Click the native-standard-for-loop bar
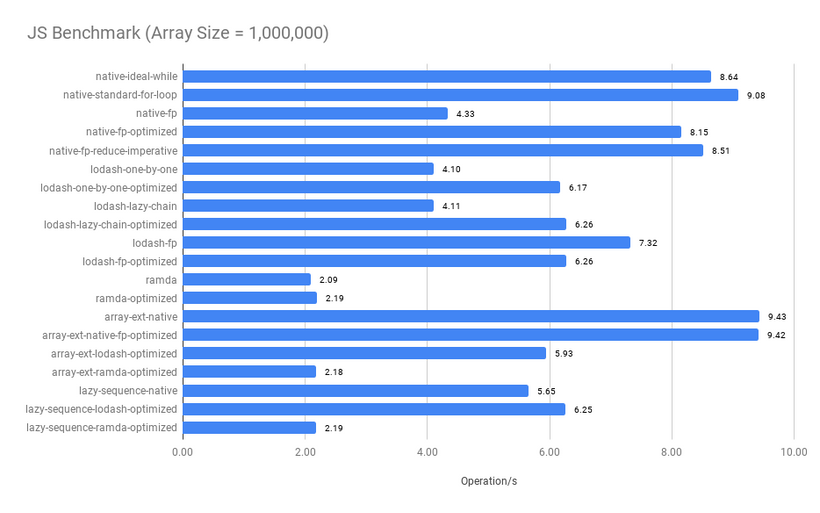 [x=461, y=95]
